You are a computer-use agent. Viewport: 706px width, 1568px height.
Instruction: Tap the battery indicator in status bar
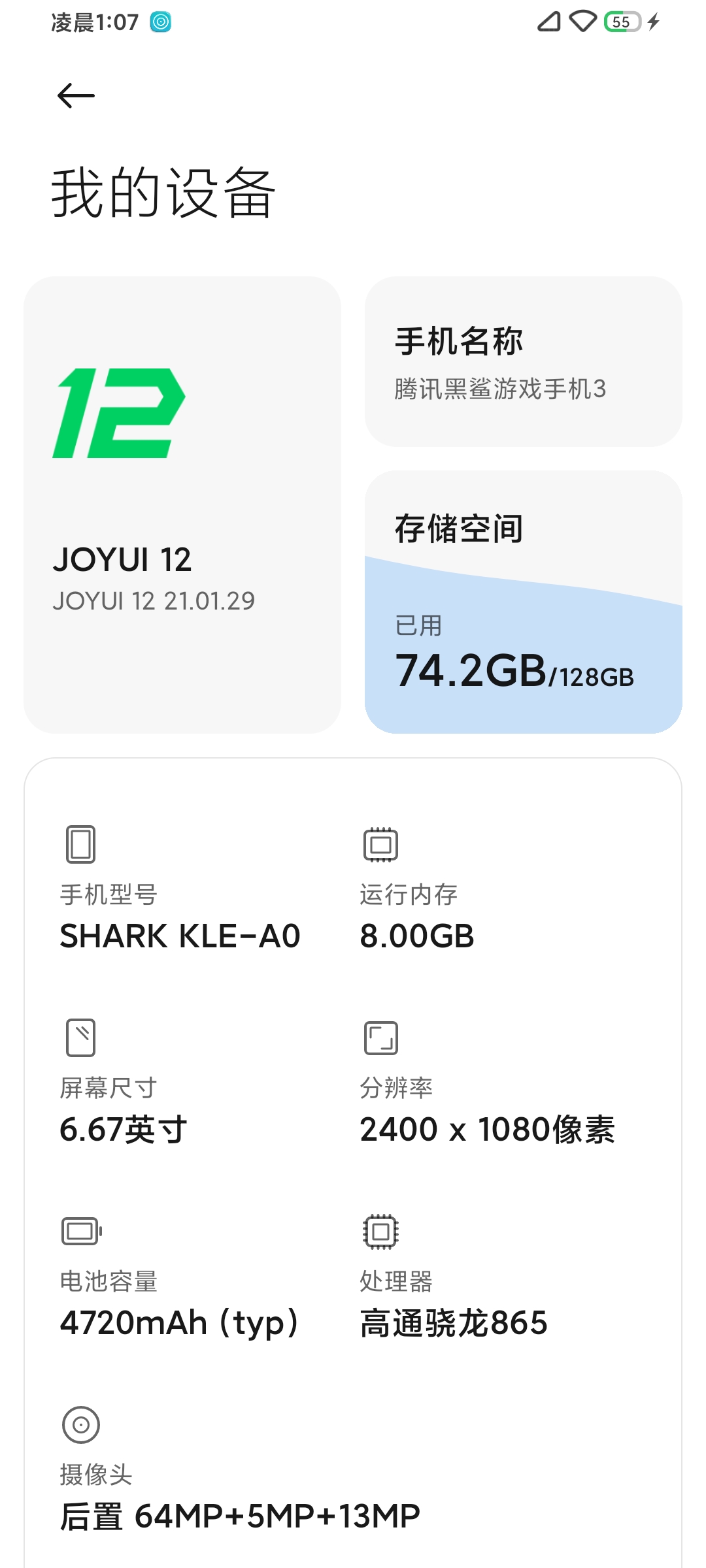pos(622,22)
